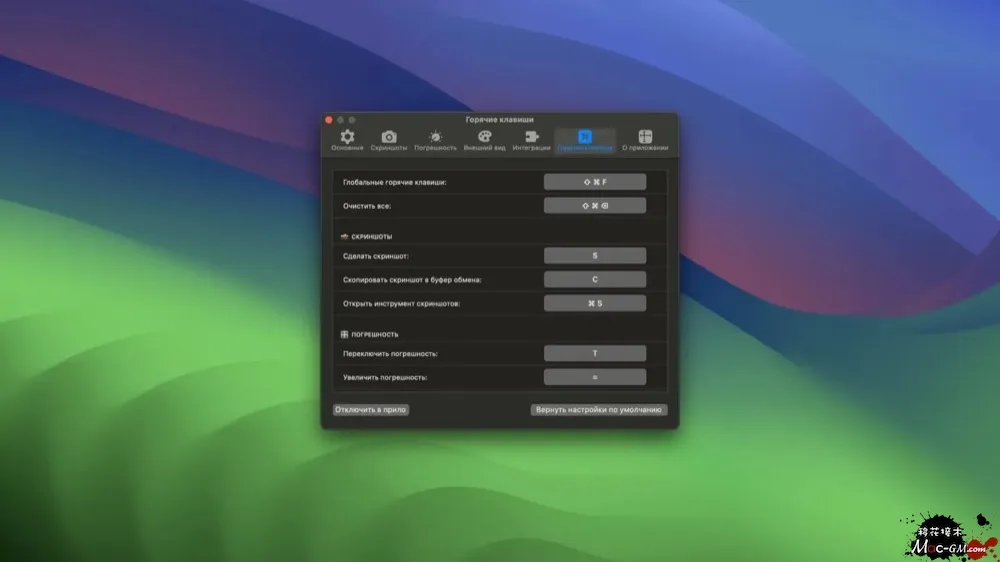This screenshot has width=1000, height=562.
Task: Edit the Скопировать скриншот в буфер shortcut C
Action: click(x=594, y=279)
